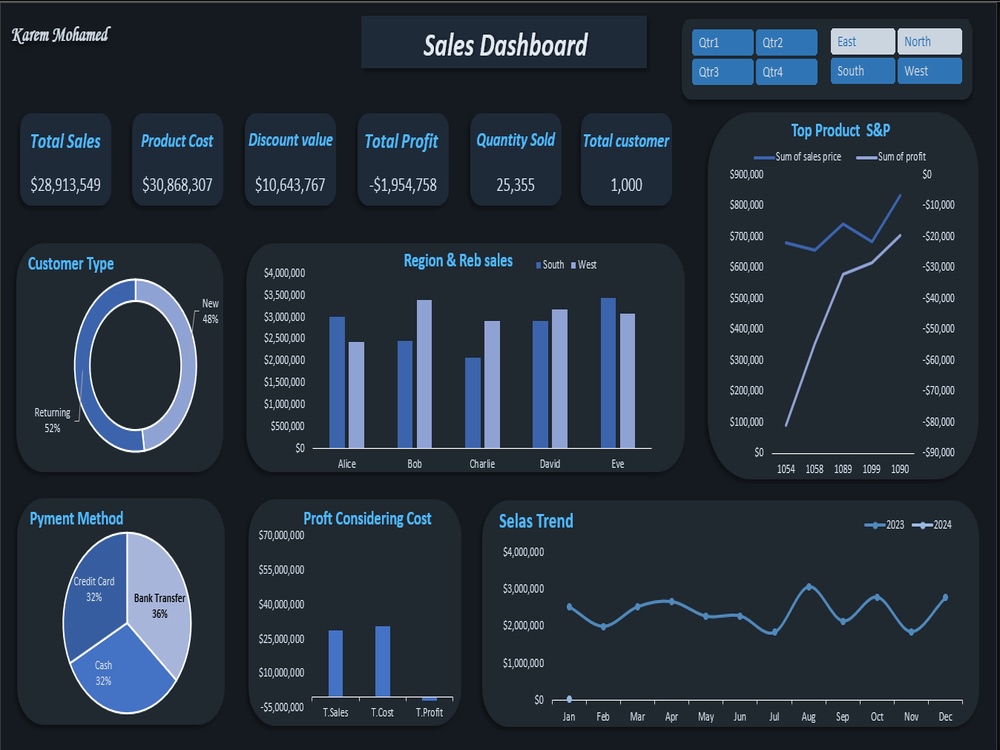Select the Qtr2 slicer button
Screen dimensions: 1000x750
[x=786, y=43]
